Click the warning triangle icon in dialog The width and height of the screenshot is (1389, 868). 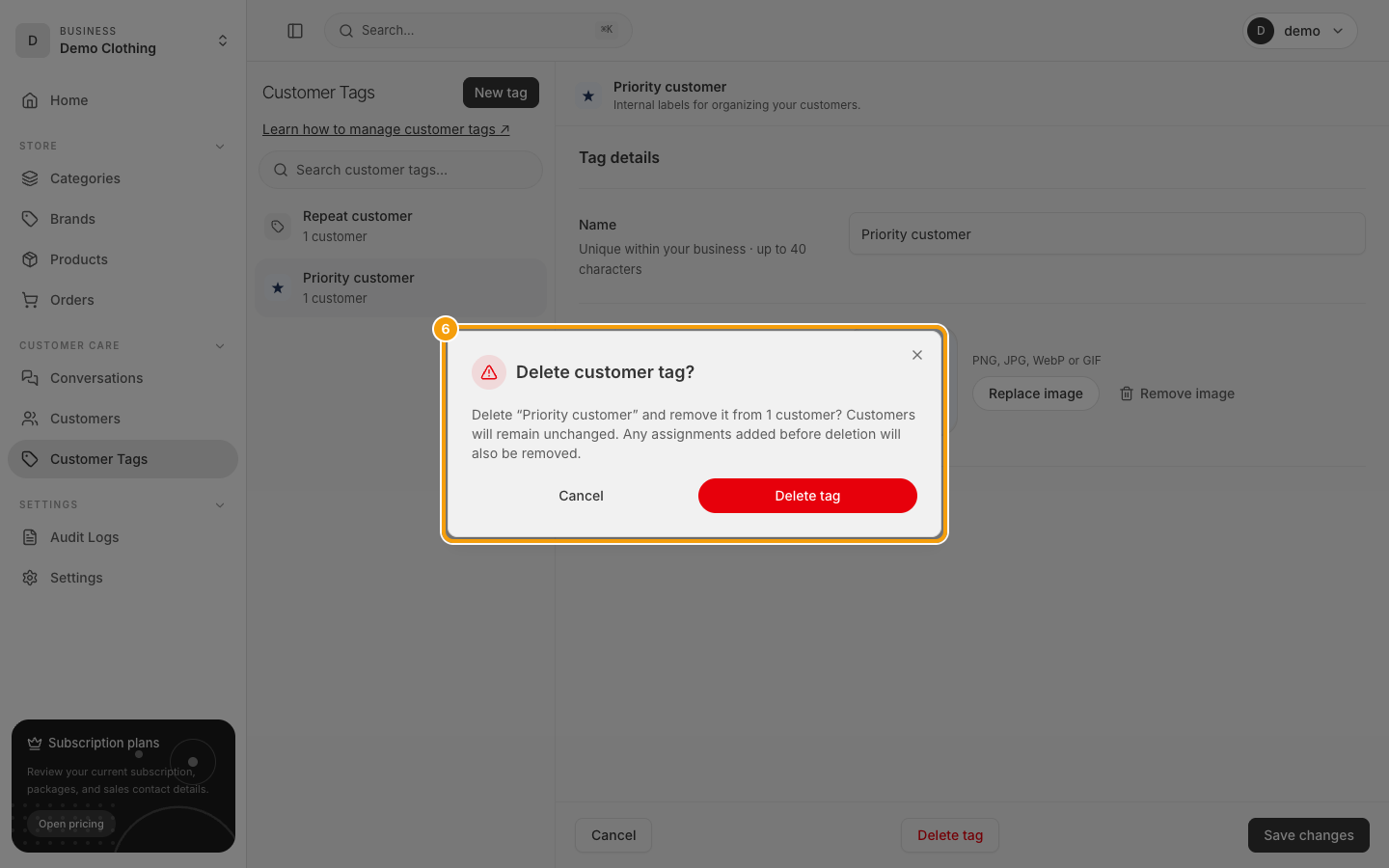(x=489, y=372)
